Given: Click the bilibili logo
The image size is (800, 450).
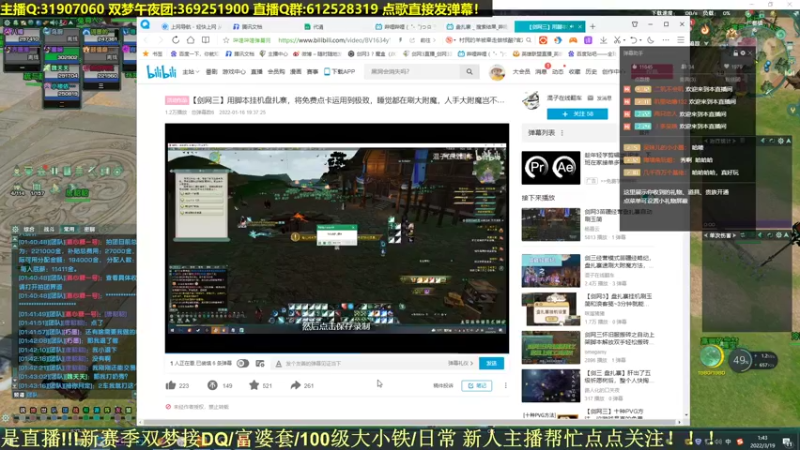Looking at the screenshot, I should [161, 72].
